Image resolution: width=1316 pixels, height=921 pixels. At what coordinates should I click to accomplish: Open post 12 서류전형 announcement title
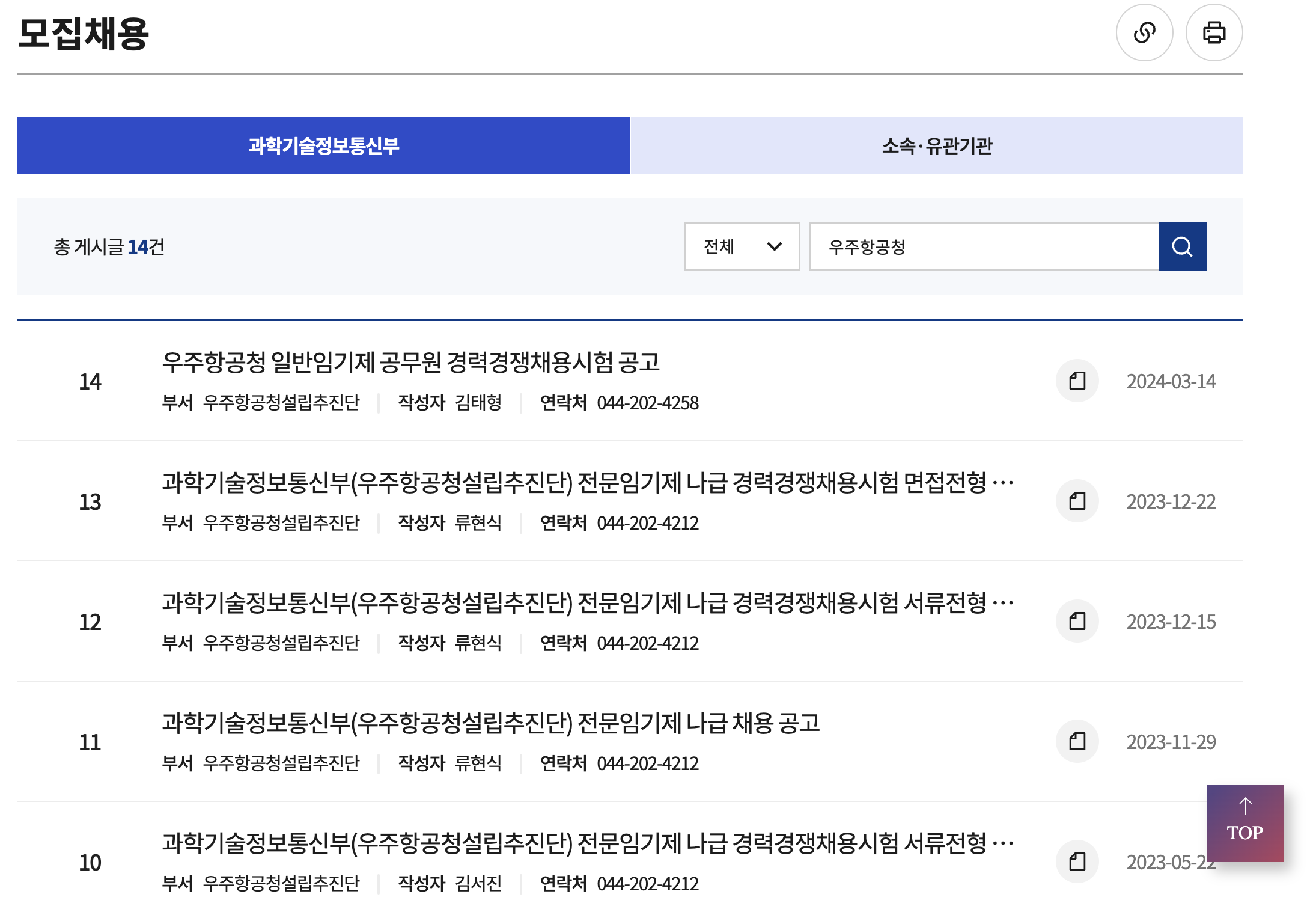pos(587,602)
